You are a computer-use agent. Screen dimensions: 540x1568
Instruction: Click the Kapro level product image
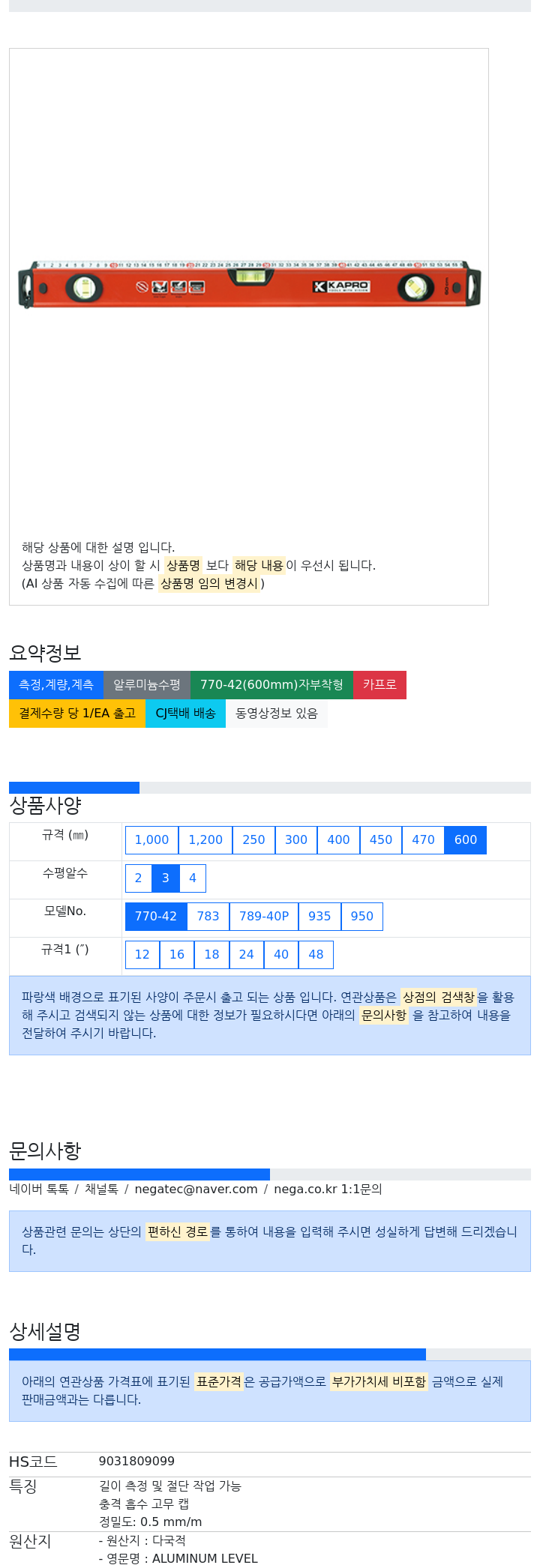coord(249,285)
